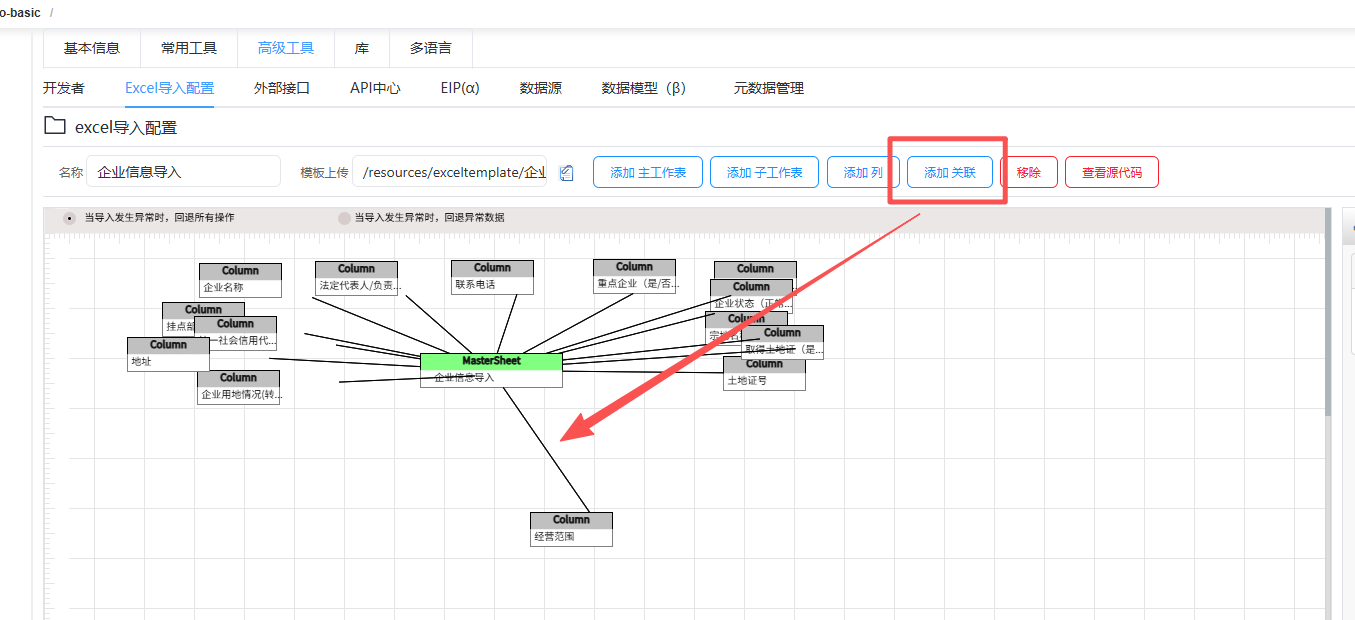Click the 移除 button
Viewport: 1355px width, 620px height.
pos(1029,172)
